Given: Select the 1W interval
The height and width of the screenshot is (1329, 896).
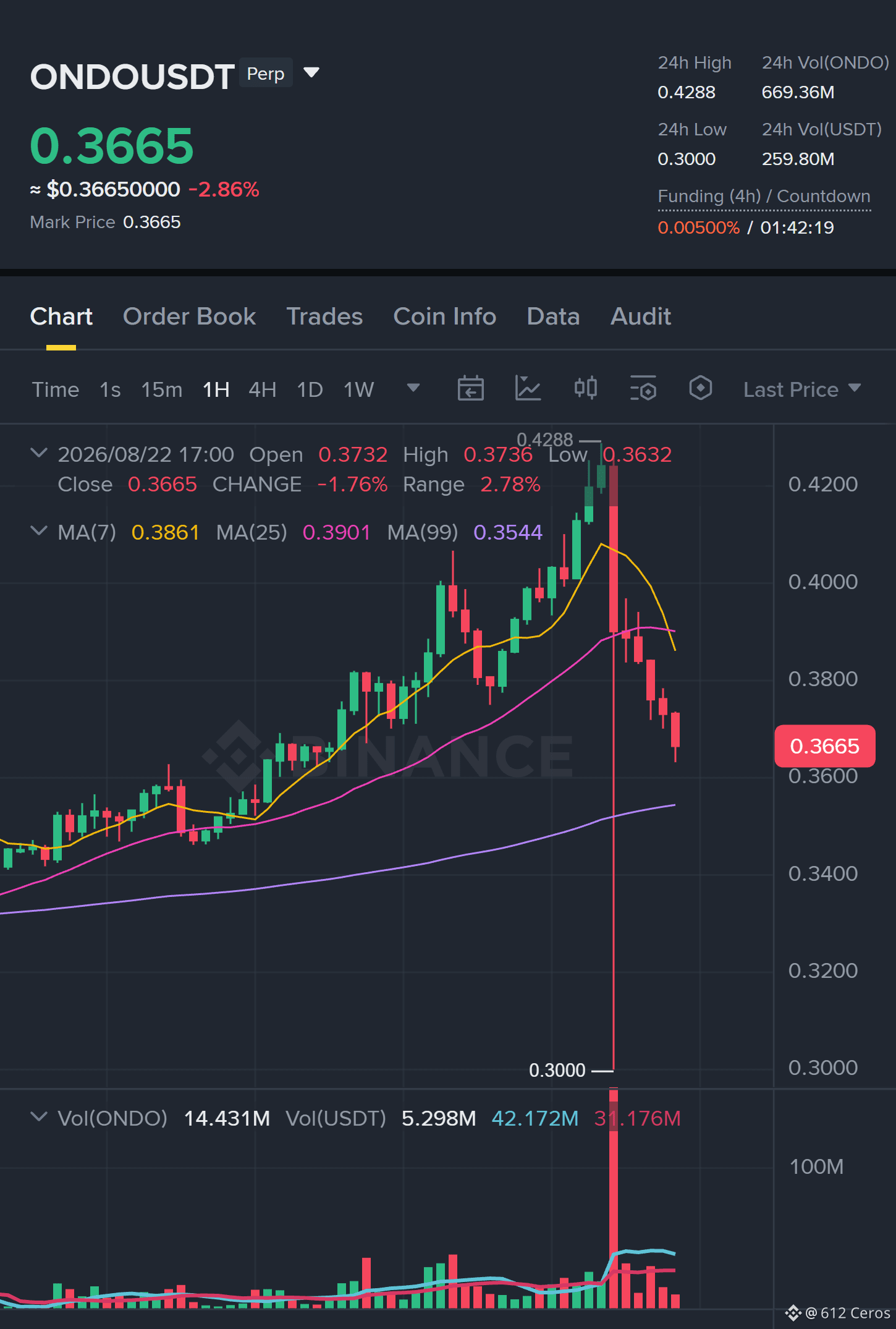Looking at the screenshot, I should click(x=359, y=390).
